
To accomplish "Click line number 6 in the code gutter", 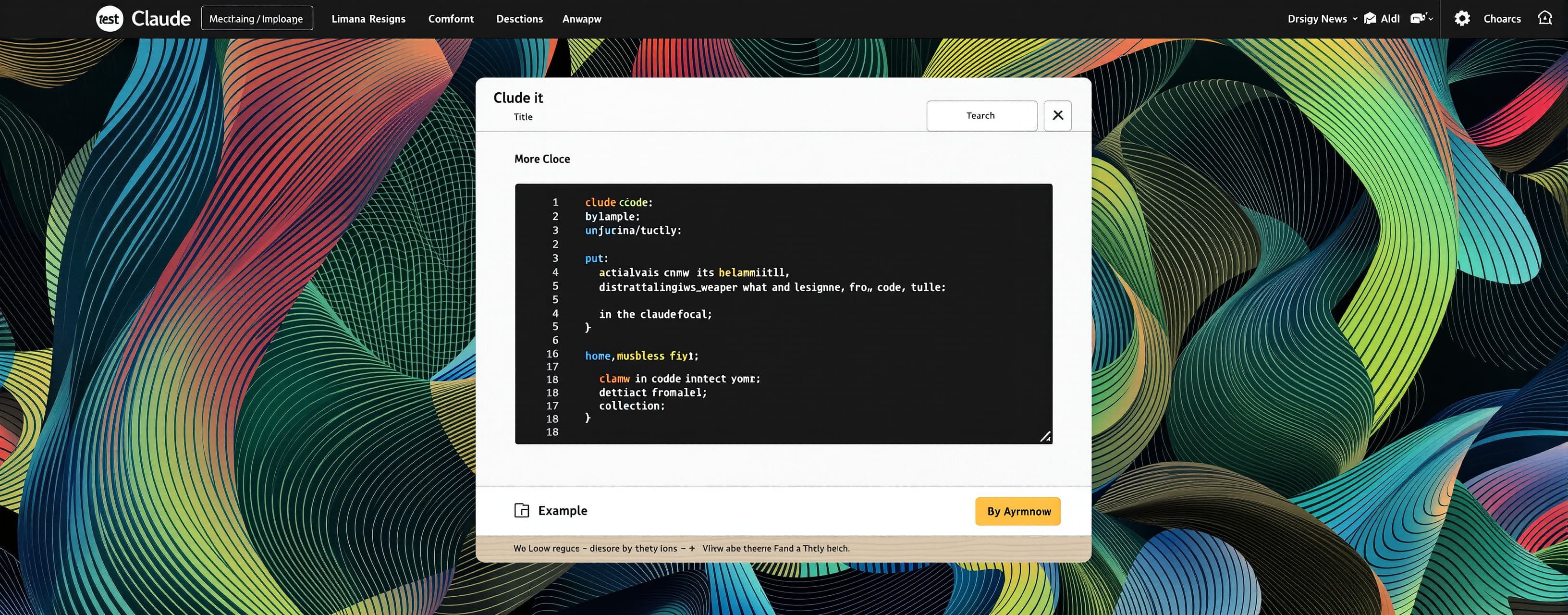I will pyautogui.click(x=555, y=340).
